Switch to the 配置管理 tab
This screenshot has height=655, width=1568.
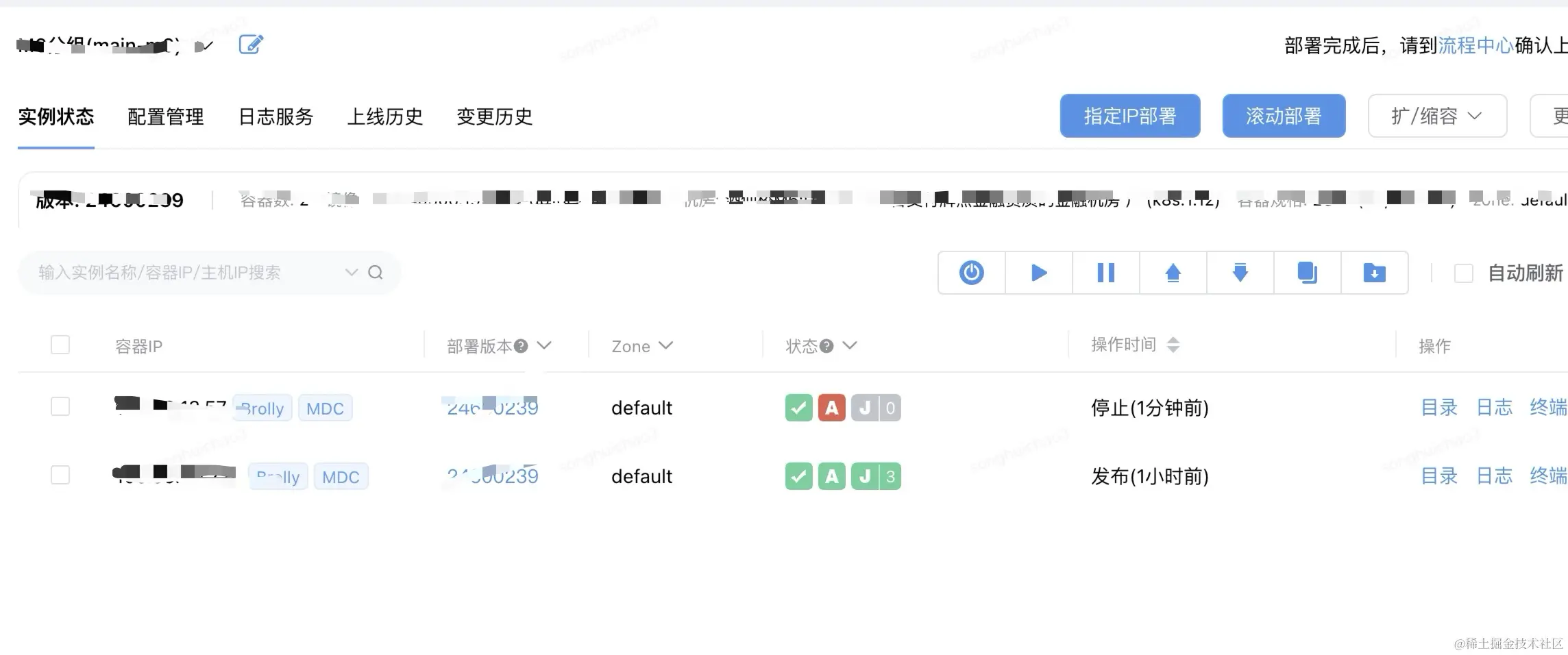coord(166,116)
